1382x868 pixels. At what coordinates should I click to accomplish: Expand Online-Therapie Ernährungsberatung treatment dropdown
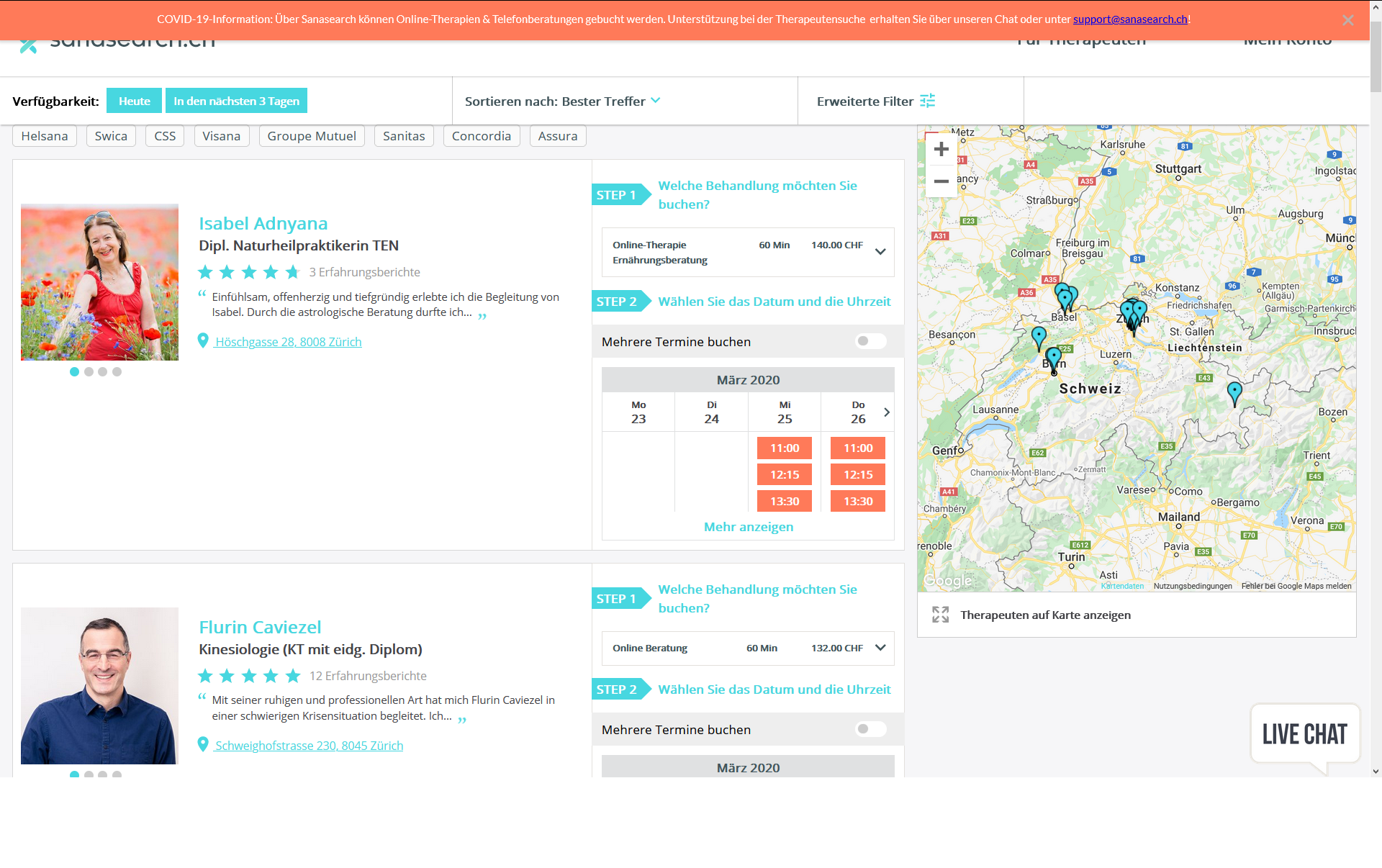click(880, 252)
